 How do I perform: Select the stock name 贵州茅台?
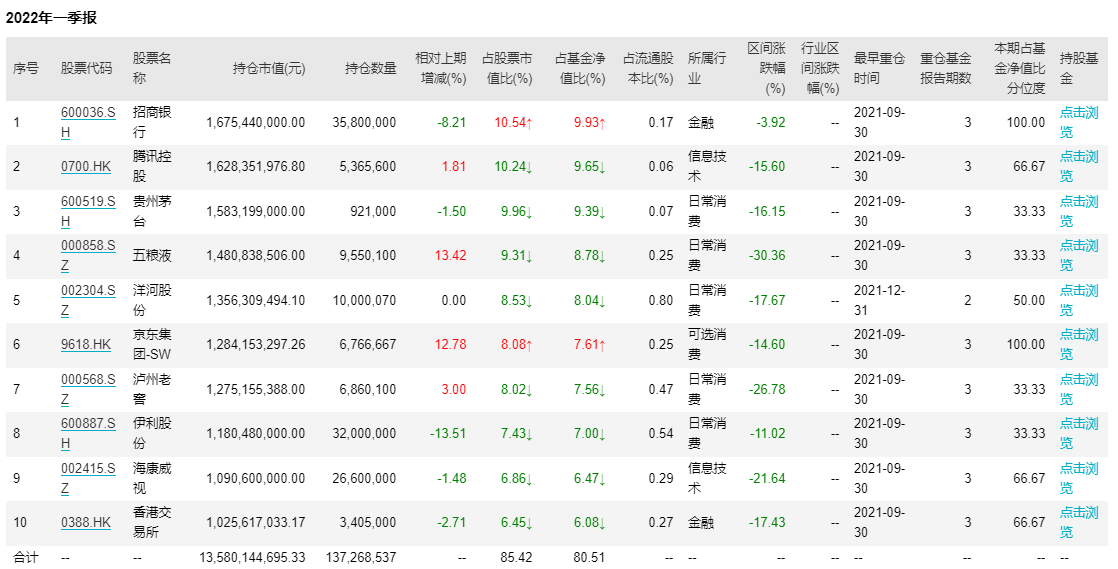tap(152, 212)
